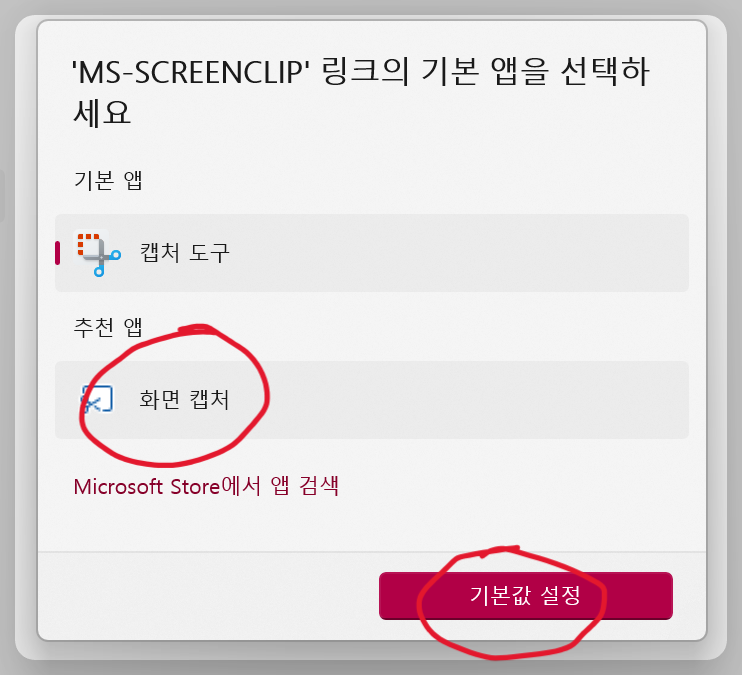The image size is (742, 675).
Task: Click the 앱 검색 end of the Store link
Action: tap(304, 486)
